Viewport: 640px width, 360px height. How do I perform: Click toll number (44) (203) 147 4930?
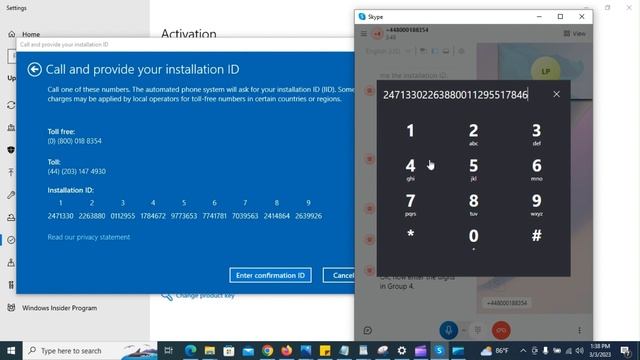pos(77,171)
